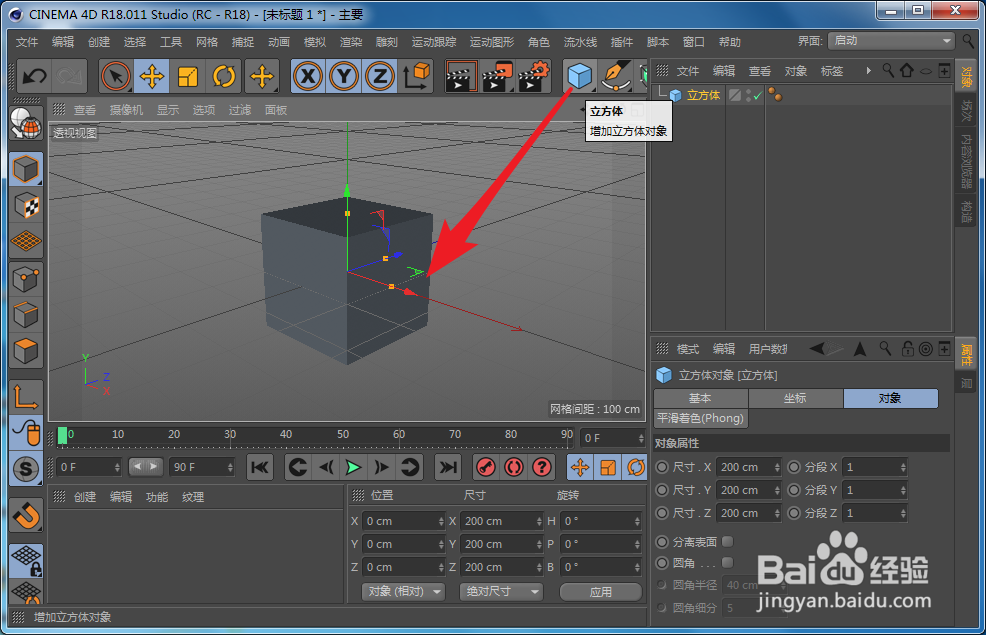Select the 对象 attribute tab
This screenshot has width=986, height=635.
(890, 398)
